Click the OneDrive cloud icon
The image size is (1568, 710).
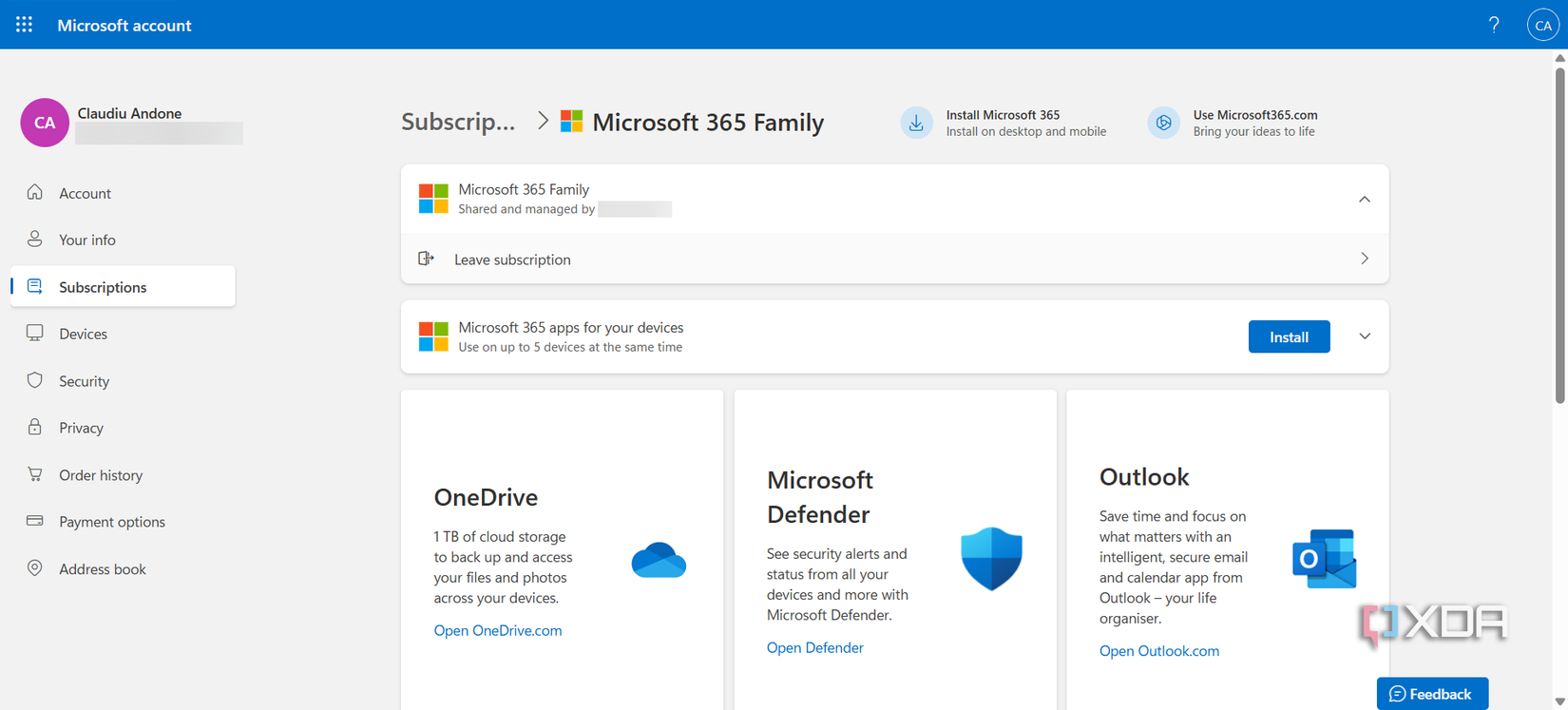pyautogui.click(x=659, y=560)
